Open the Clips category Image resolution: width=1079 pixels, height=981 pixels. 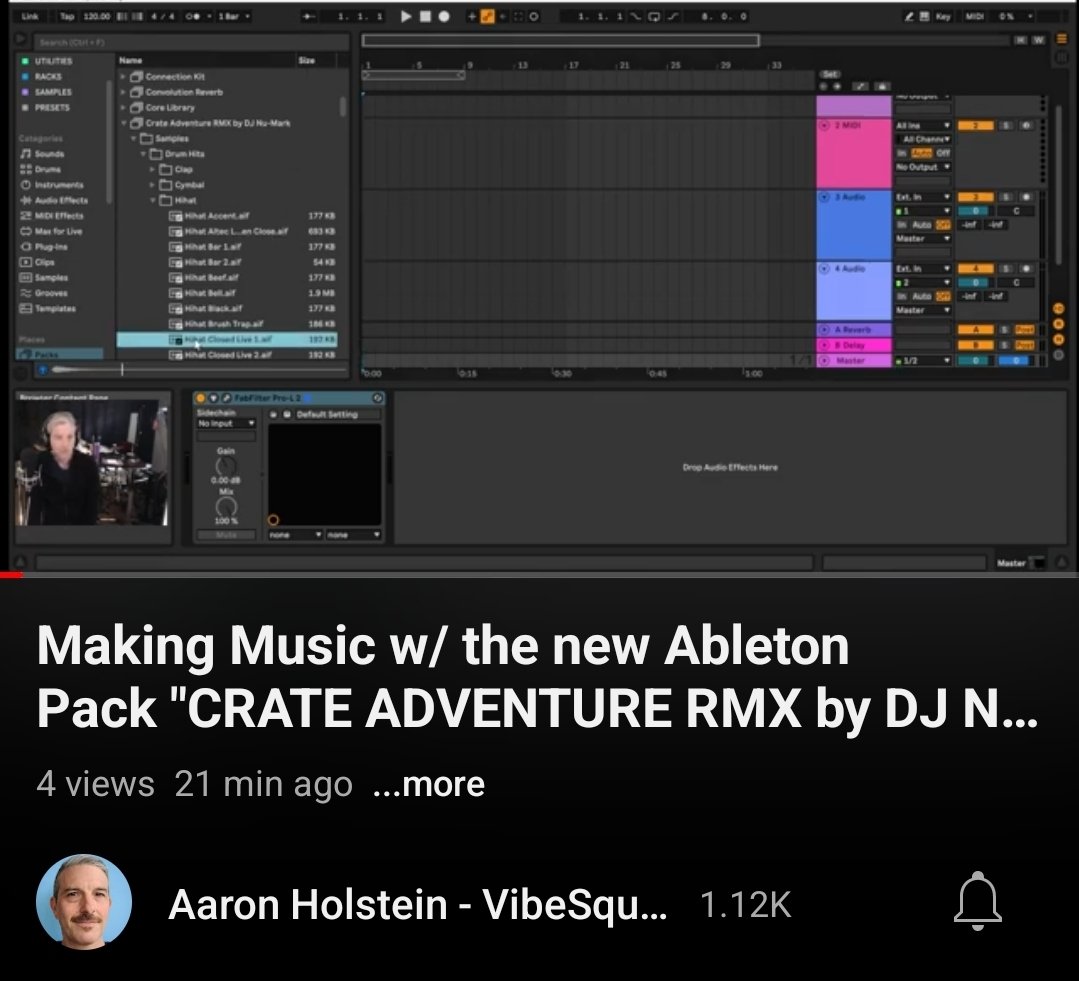click(x=39, y=262)
